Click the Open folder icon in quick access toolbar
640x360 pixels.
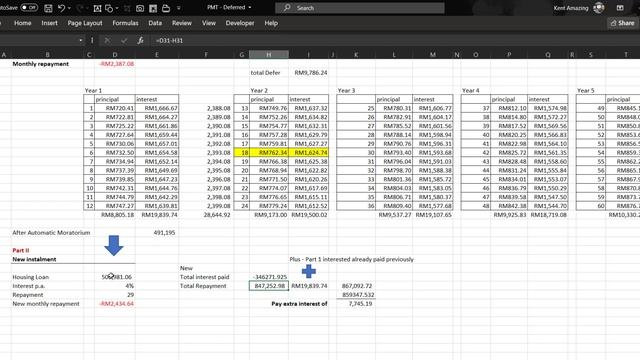pyautogui.click(x=166, y=8)
